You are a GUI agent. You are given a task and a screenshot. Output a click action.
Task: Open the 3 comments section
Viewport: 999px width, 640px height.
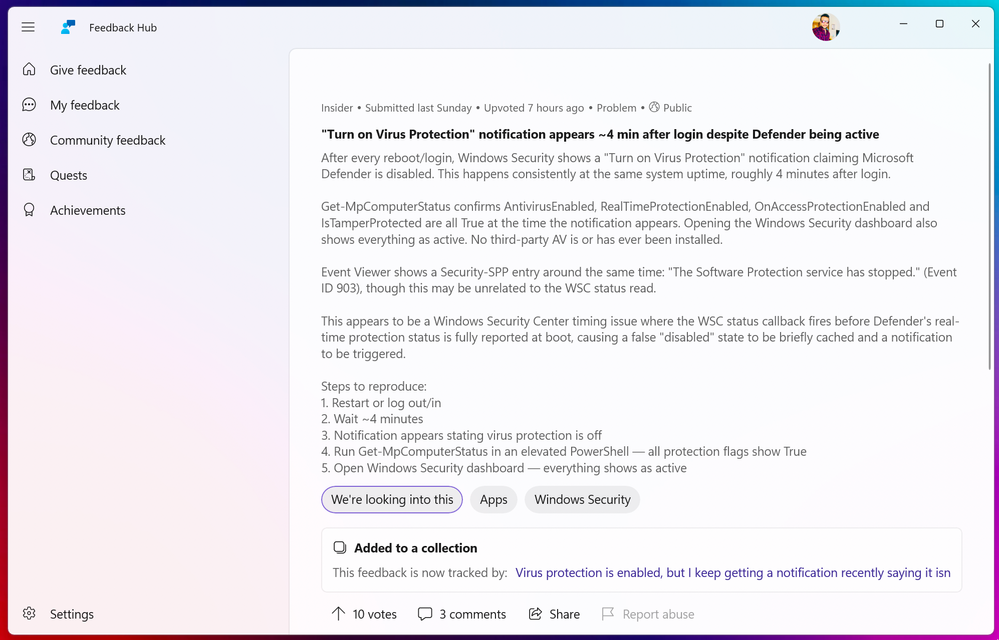coord(462,614)
